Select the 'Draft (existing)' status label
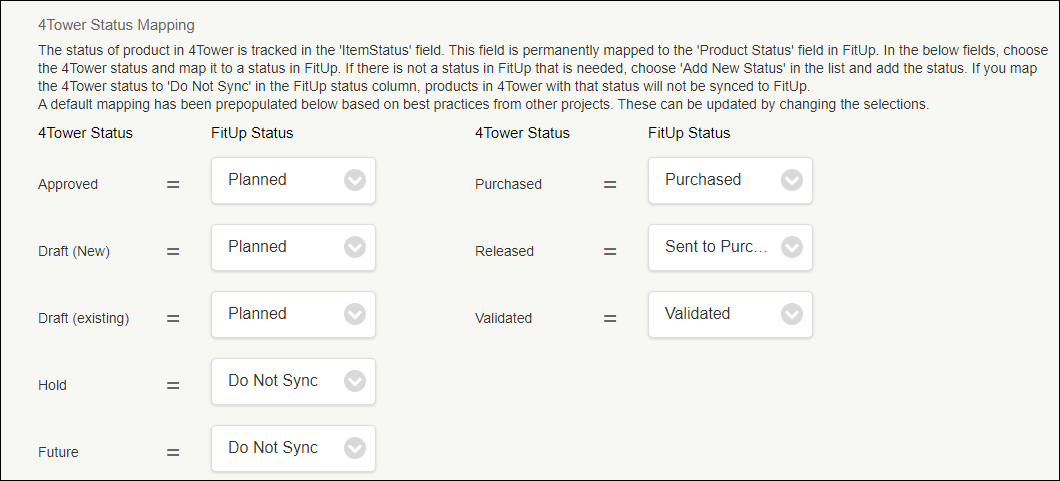This screenshot has height=481, width=1060. tap(84, 318)
